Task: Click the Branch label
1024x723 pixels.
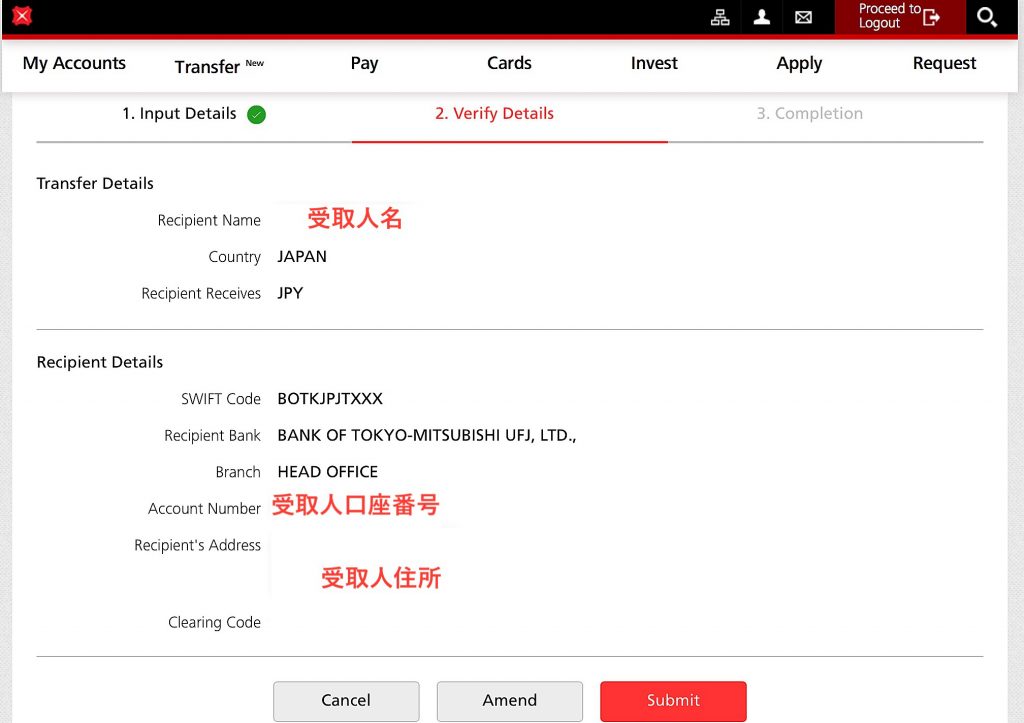Action: click(238, 472)
